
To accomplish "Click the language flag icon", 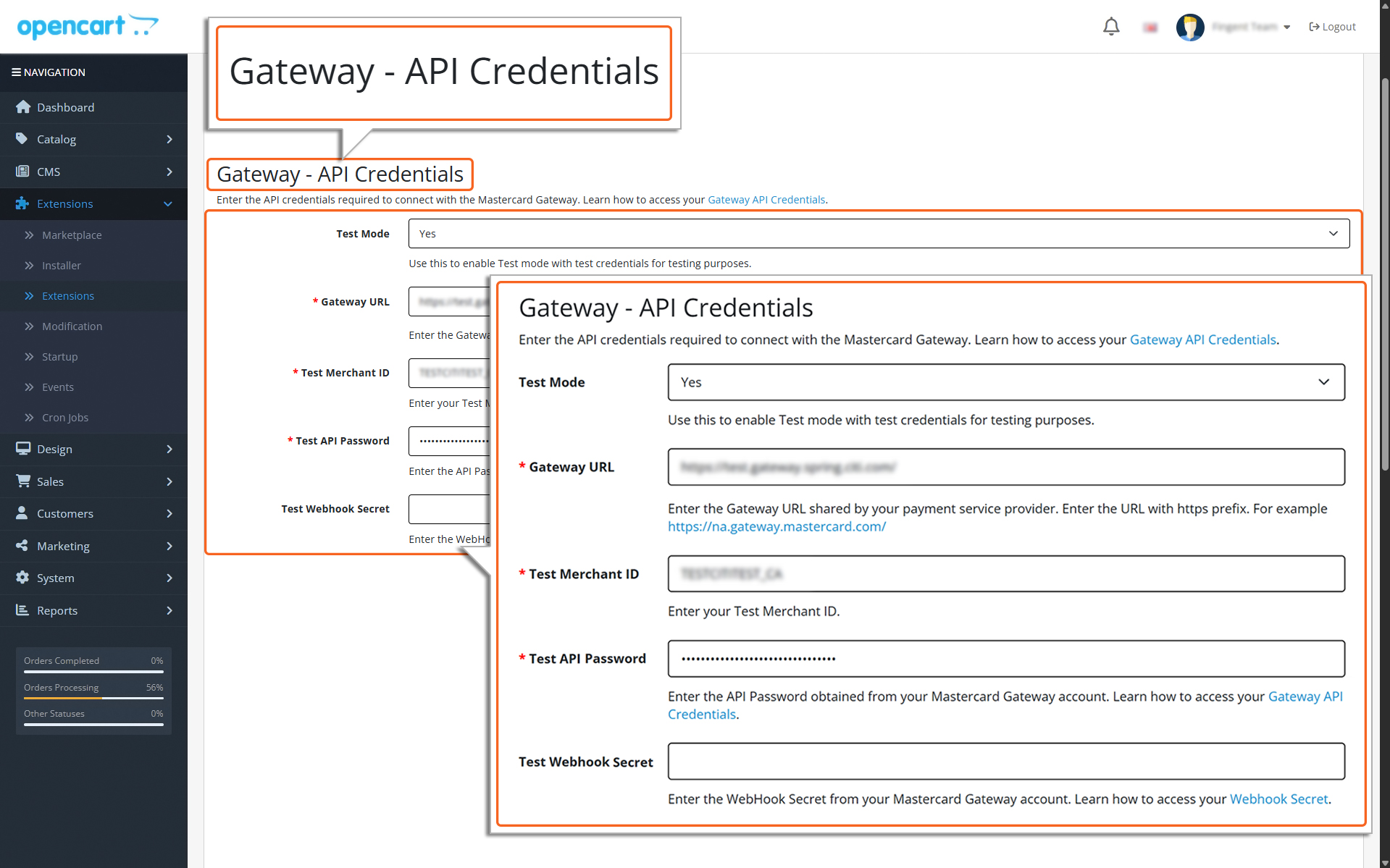I will (1150, 28).
